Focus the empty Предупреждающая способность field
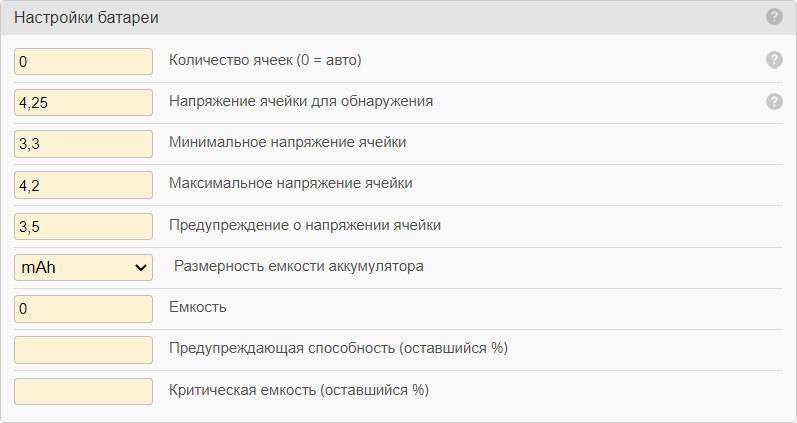The image size is (797, 423). 83,349
